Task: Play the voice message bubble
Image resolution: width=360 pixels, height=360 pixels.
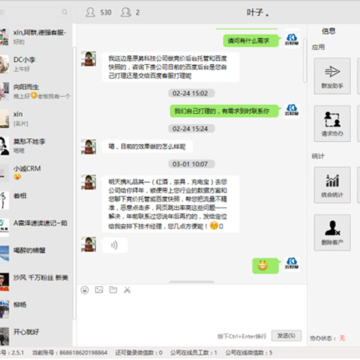Action: click(x=115, y=245)
